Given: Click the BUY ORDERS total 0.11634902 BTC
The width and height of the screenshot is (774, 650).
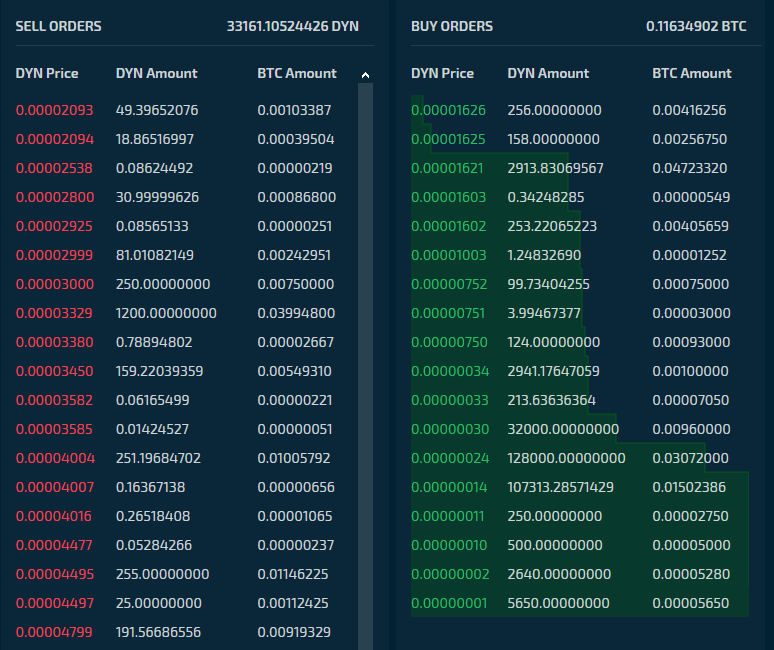Looking at the screenshot, I should pos(696,26).
